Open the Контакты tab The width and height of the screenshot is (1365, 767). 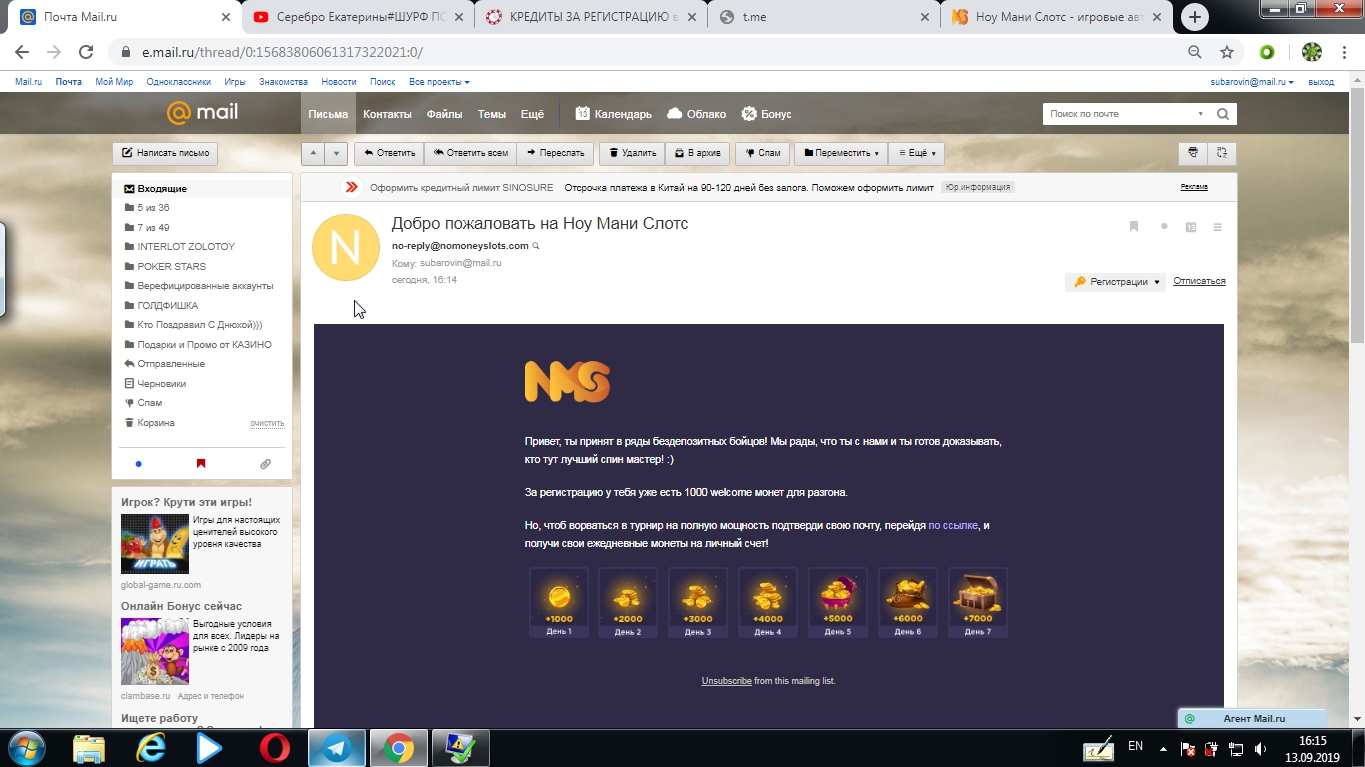[x=387, y=114]
